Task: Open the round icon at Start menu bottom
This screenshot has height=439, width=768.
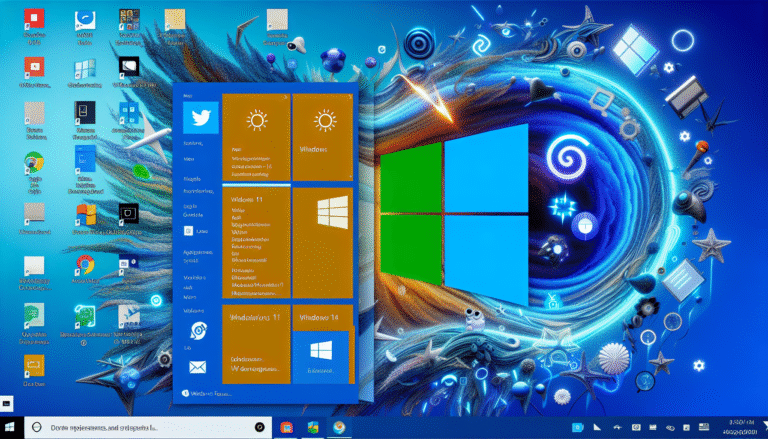Action: tap(186, 393)
